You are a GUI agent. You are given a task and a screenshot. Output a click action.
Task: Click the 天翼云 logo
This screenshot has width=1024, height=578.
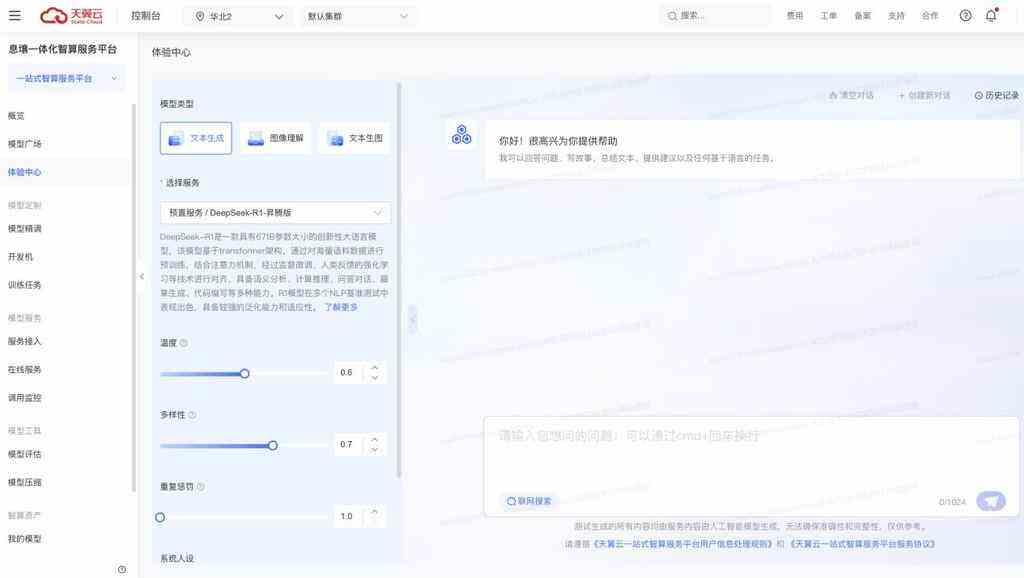[71, 16]
